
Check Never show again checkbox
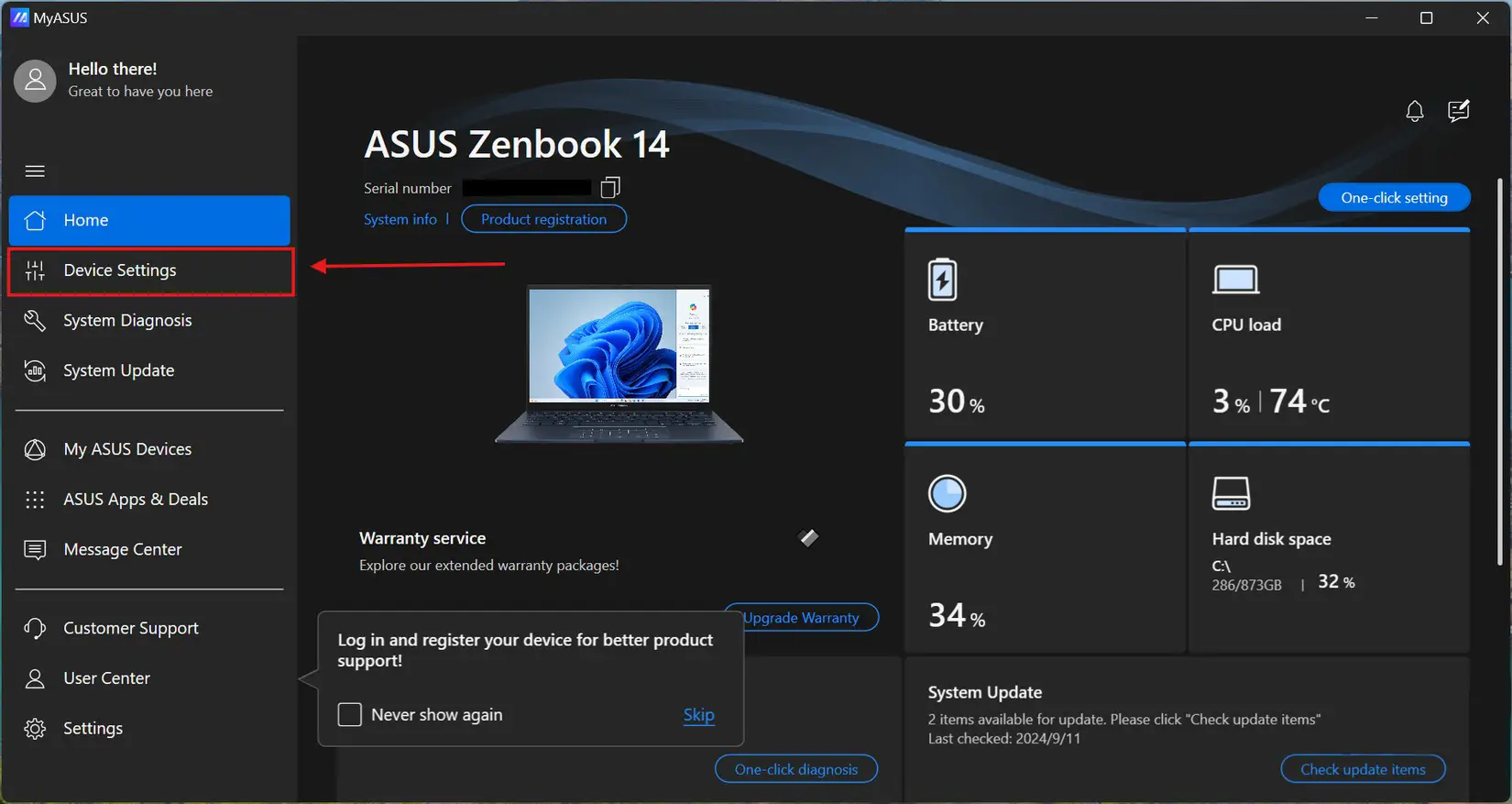click(x=350, y=714)
